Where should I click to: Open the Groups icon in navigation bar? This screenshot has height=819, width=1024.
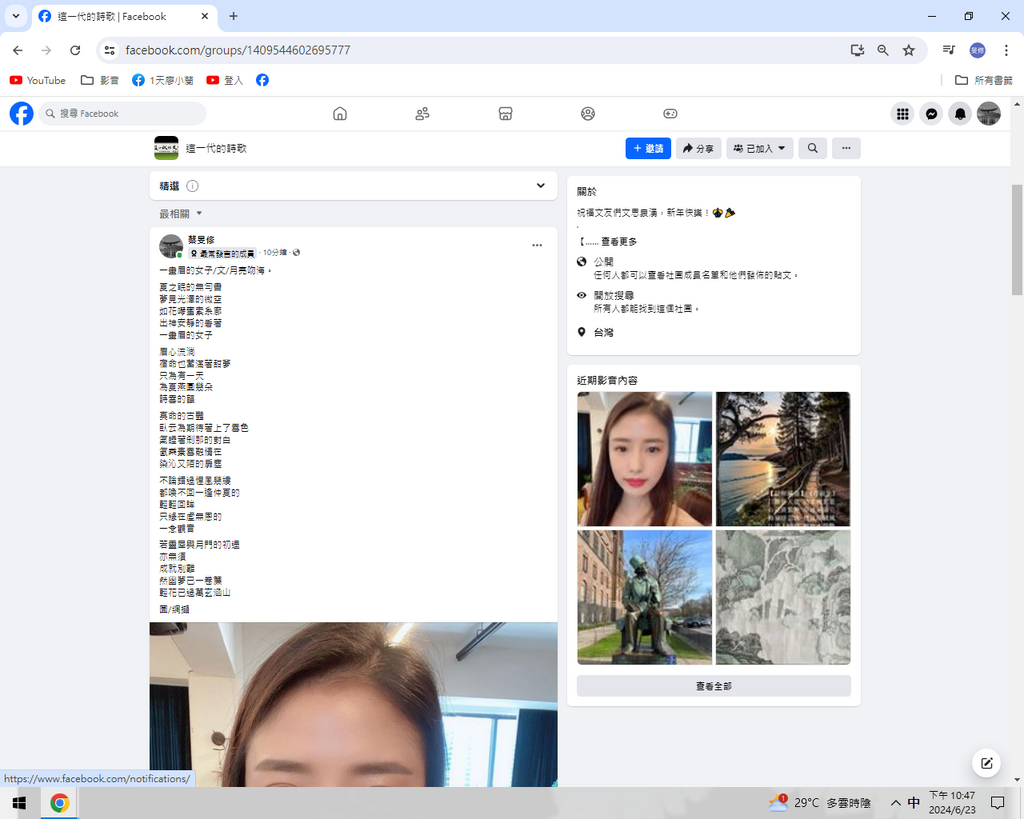[x=588, y=114]
